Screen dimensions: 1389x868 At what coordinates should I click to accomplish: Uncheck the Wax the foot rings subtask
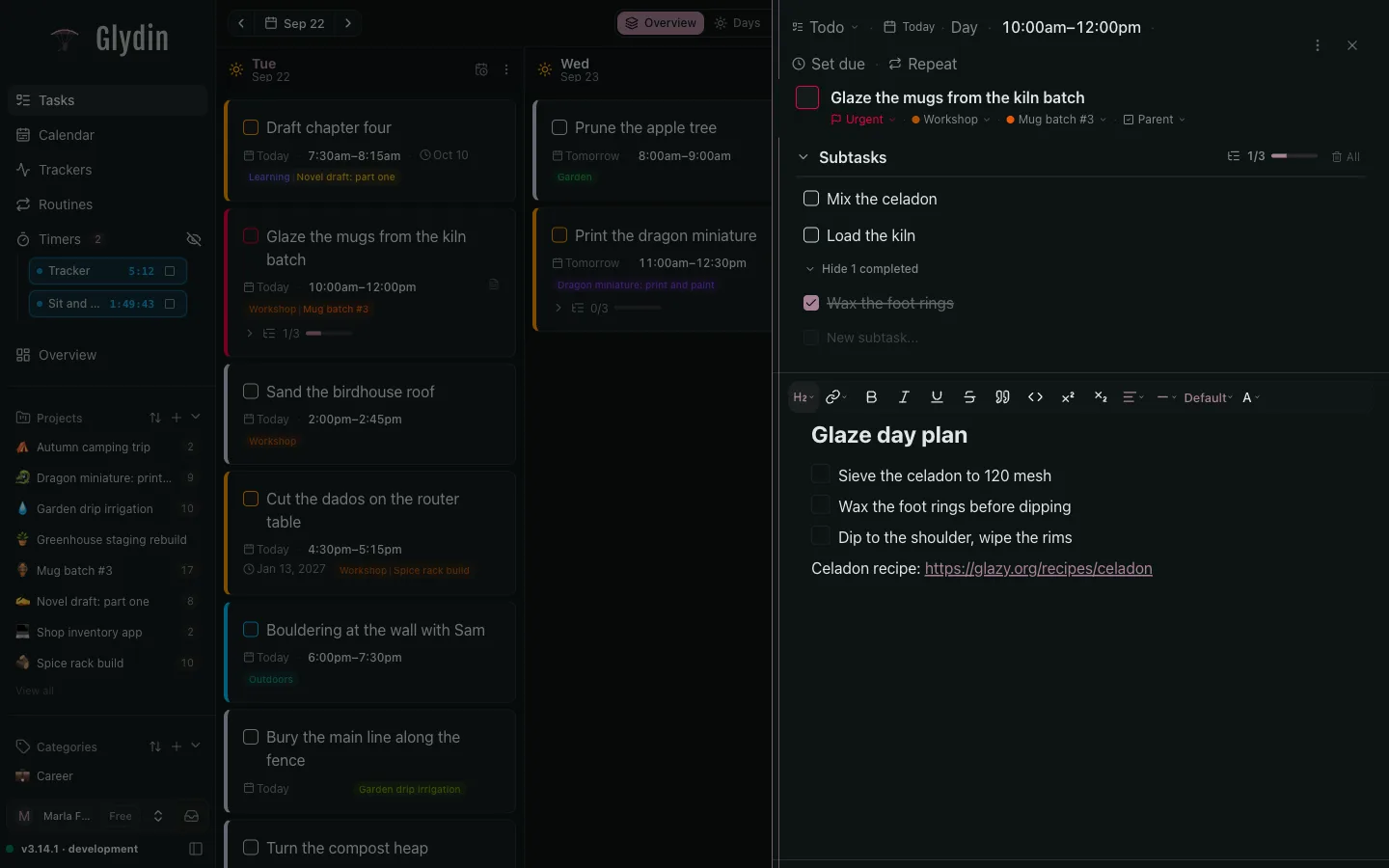(811, 303)
